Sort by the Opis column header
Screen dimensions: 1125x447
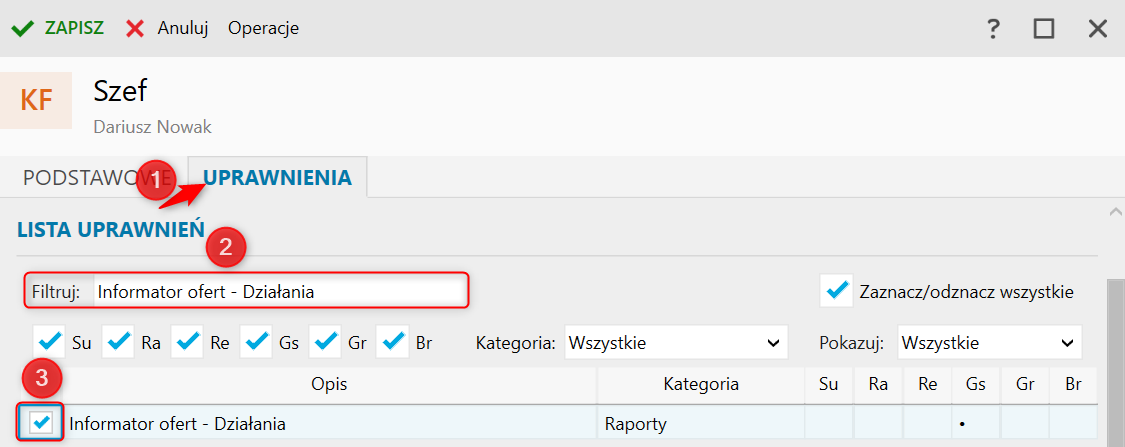point(328,383)
